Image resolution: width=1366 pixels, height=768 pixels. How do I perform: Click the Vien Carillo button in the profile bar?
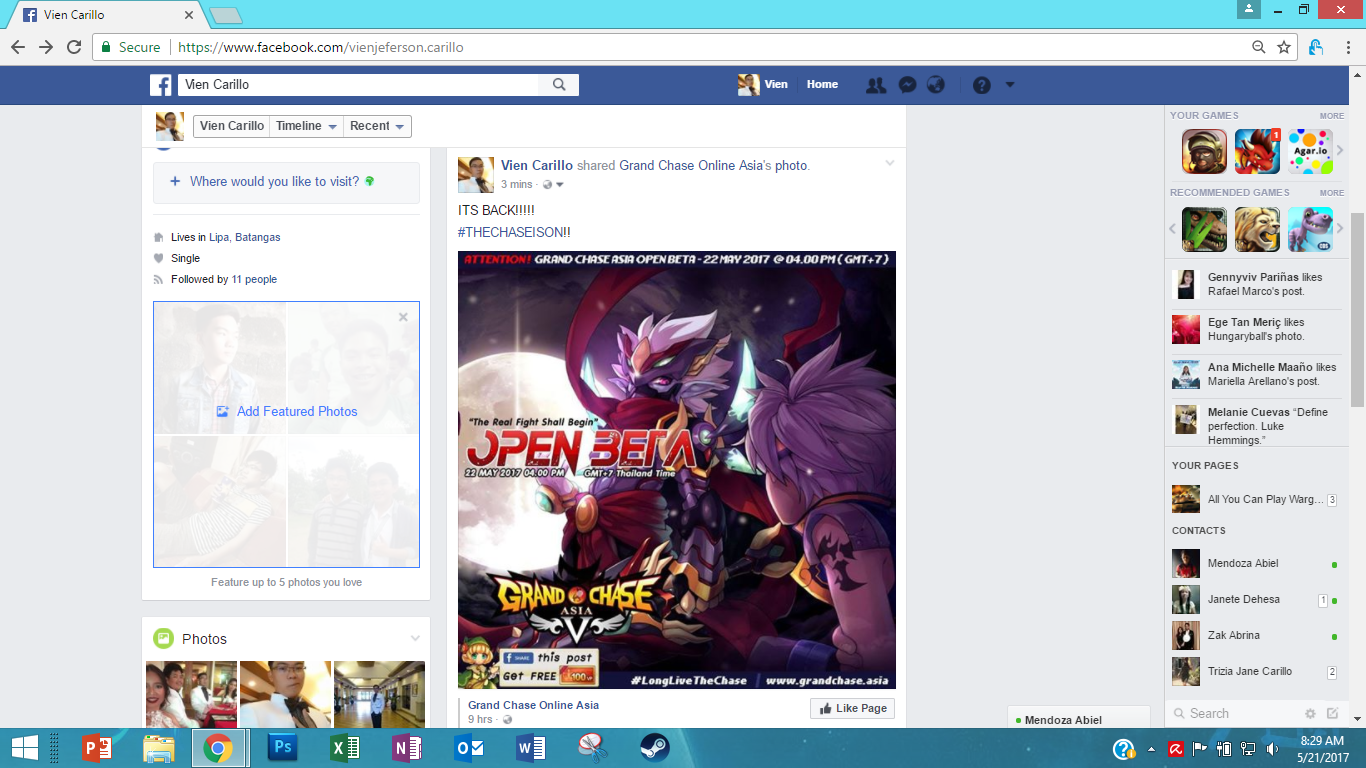click(232, 126)
